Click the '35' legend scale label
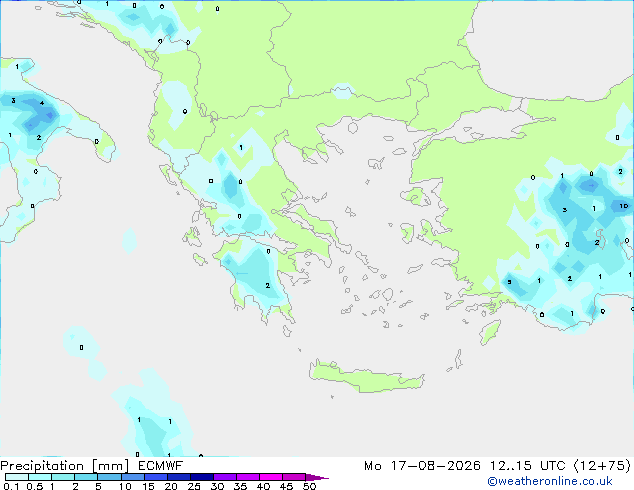The height and width of the screenshot is (490, 634). point(240,486)
